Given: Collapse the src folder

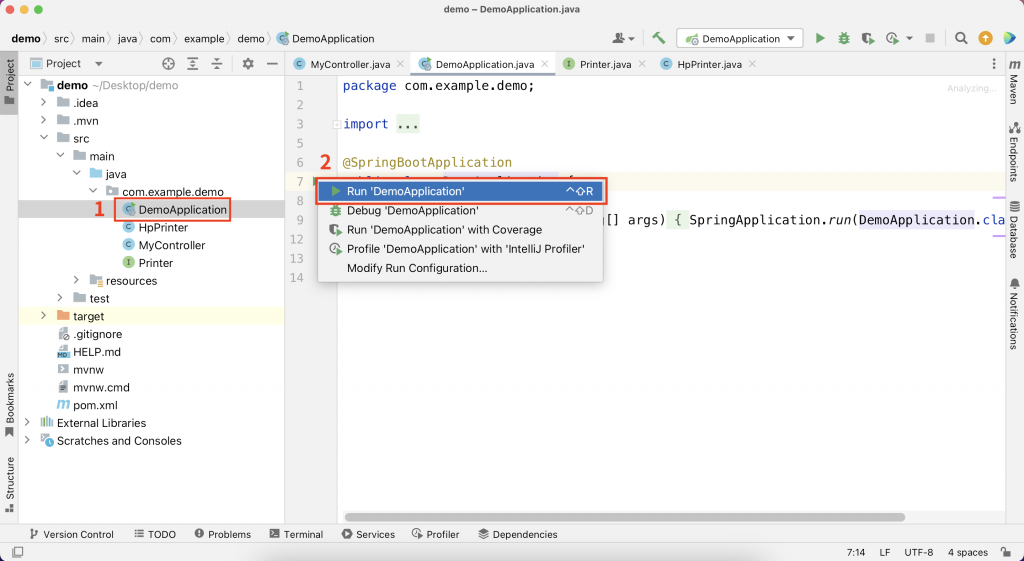Looking at the screenshot, I should click(44, 138).
